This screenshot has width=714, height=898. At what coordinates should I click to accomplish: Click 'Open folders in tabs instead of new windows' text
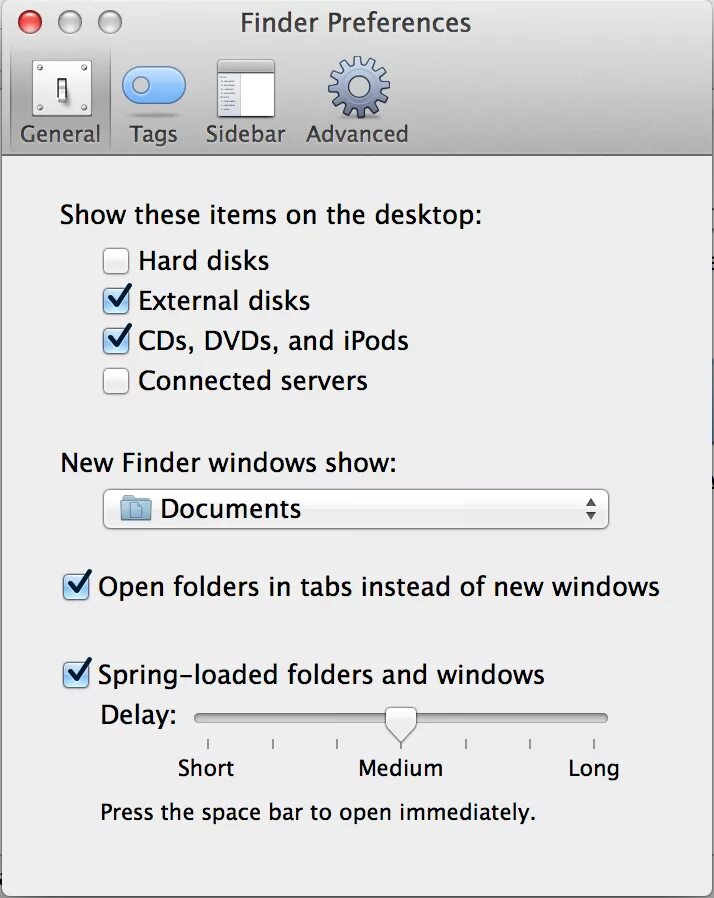click(x=379, y=587)
